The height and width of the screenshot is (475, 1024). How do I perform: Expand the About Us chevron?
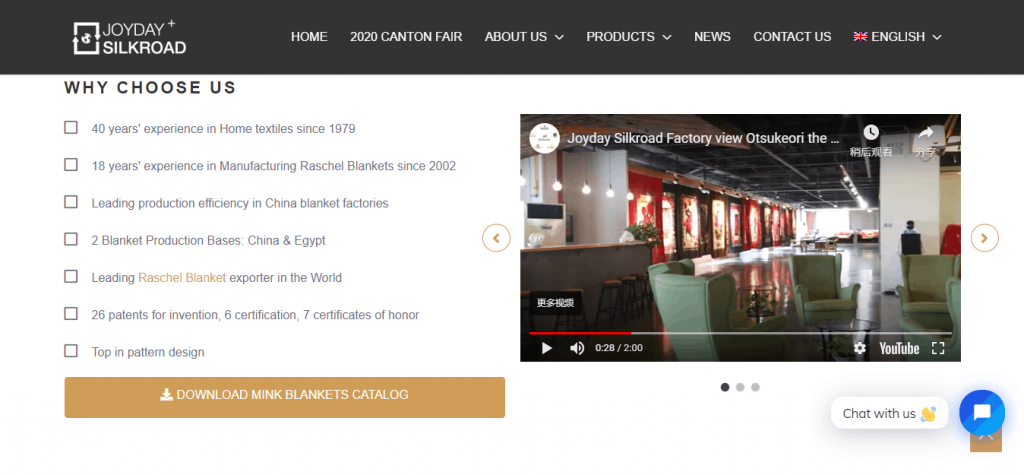pyautogui.click(x=559, y=37)
